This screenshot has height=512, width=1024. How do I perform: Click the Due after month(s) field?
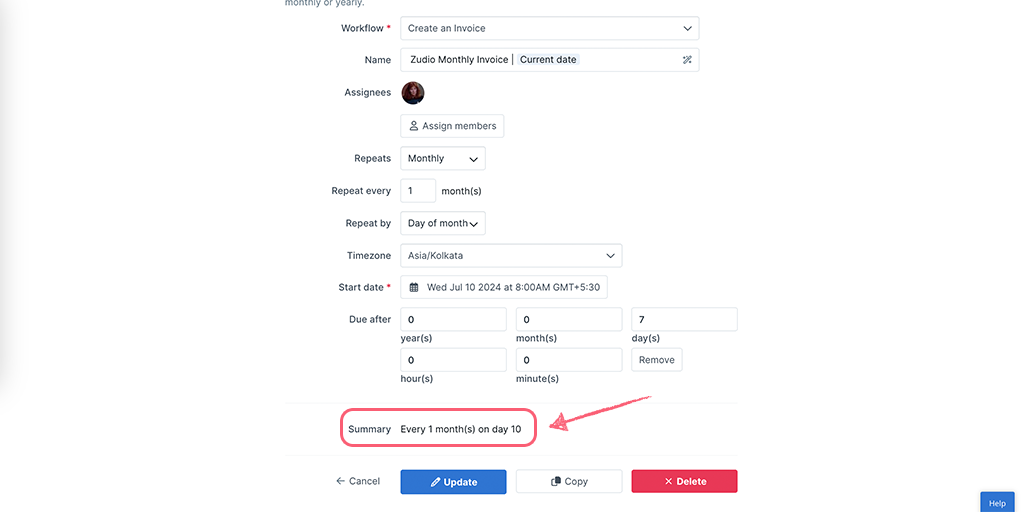(569, 319)
